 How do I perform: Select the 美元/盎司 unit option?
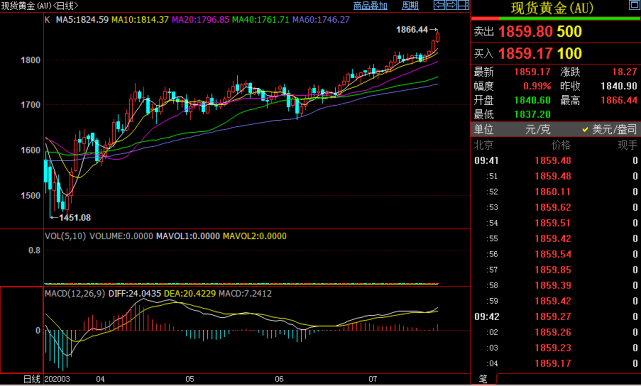(610, 130)
